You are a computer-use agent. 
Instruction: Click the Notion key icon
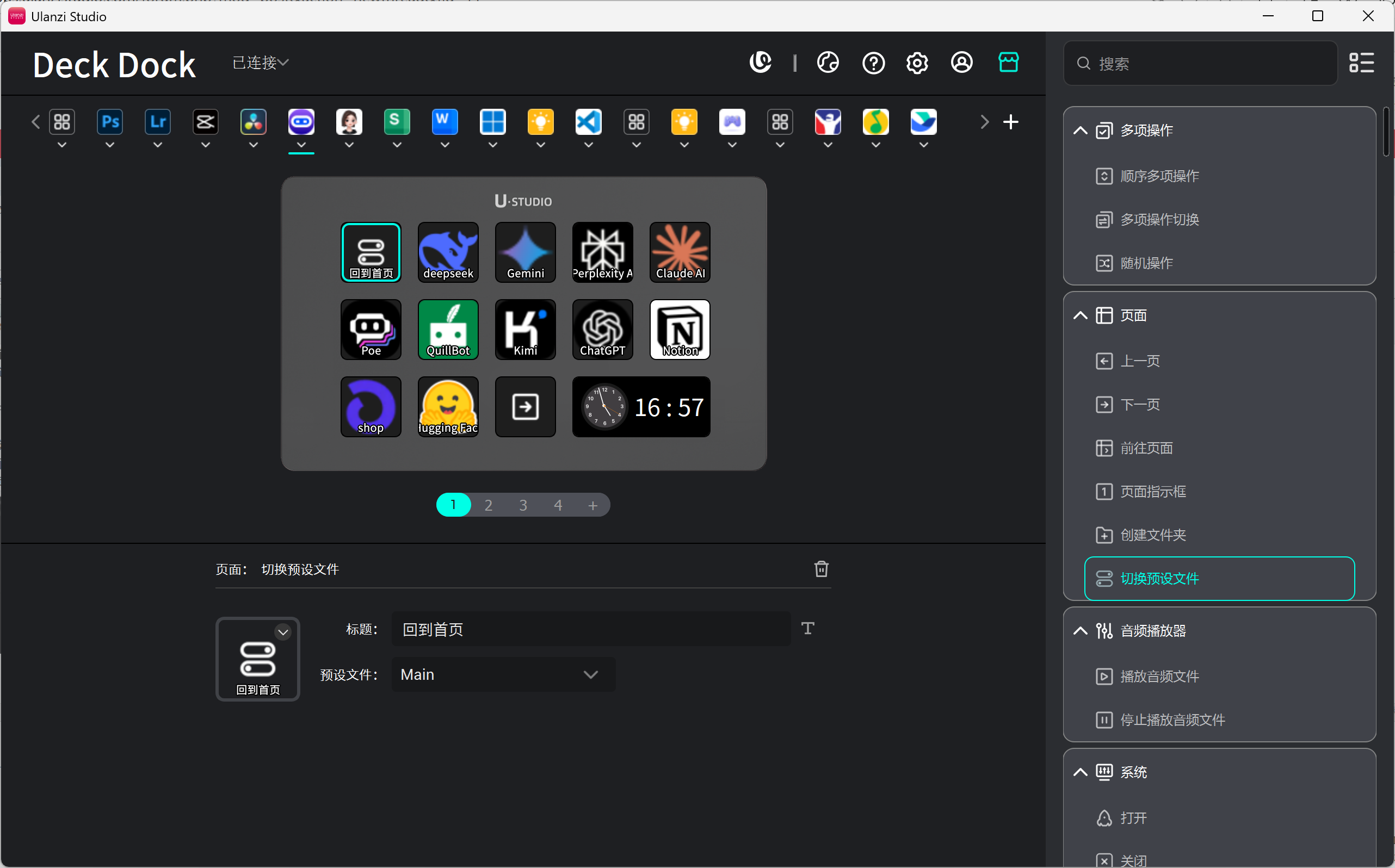680,330
